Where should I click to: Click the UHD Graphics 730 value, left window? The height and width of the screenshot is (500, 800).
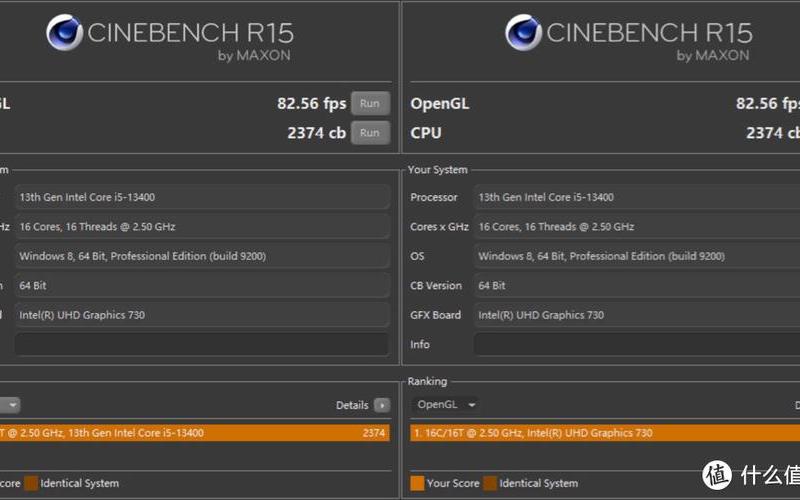coord(202,315)
